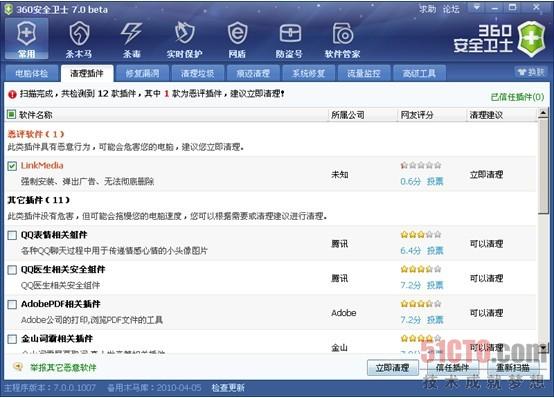This screenshot has height=398, width=554.
Task: Click the 求助 link in title bar
Action: (x=428, y=9)
